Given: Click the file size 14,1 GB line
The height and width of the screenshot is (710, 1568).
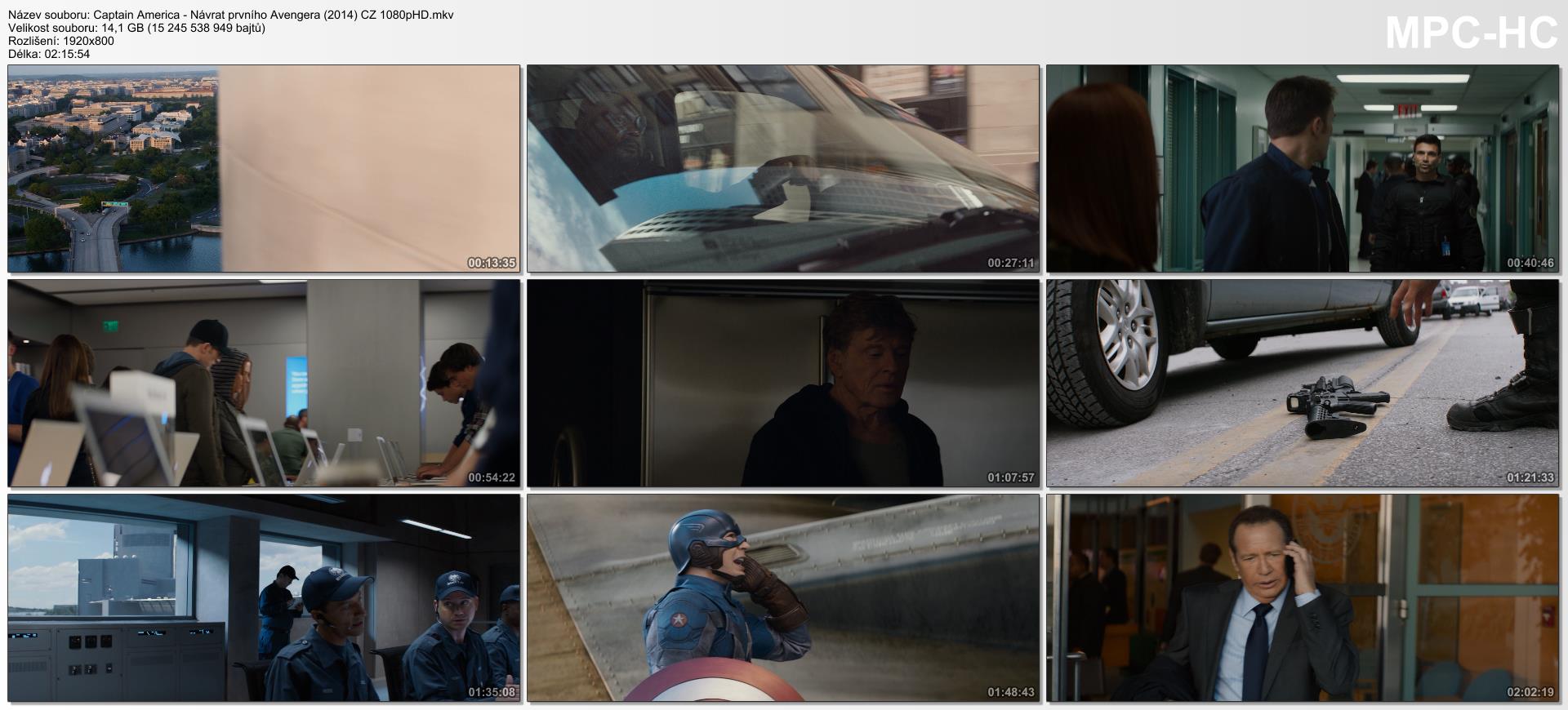Looking at the screenshot, I should (x=136, y=28).
